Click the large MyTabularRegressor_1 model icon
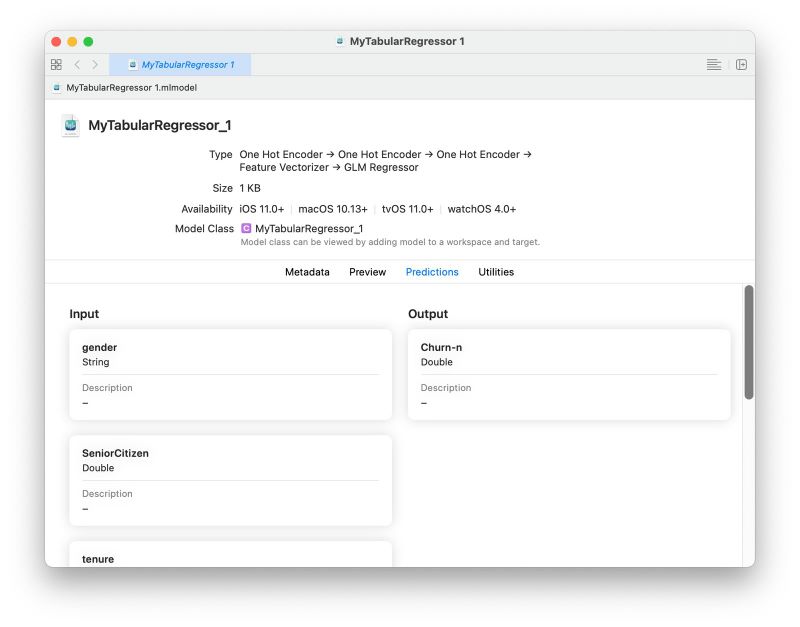 (x=70, y=126)
